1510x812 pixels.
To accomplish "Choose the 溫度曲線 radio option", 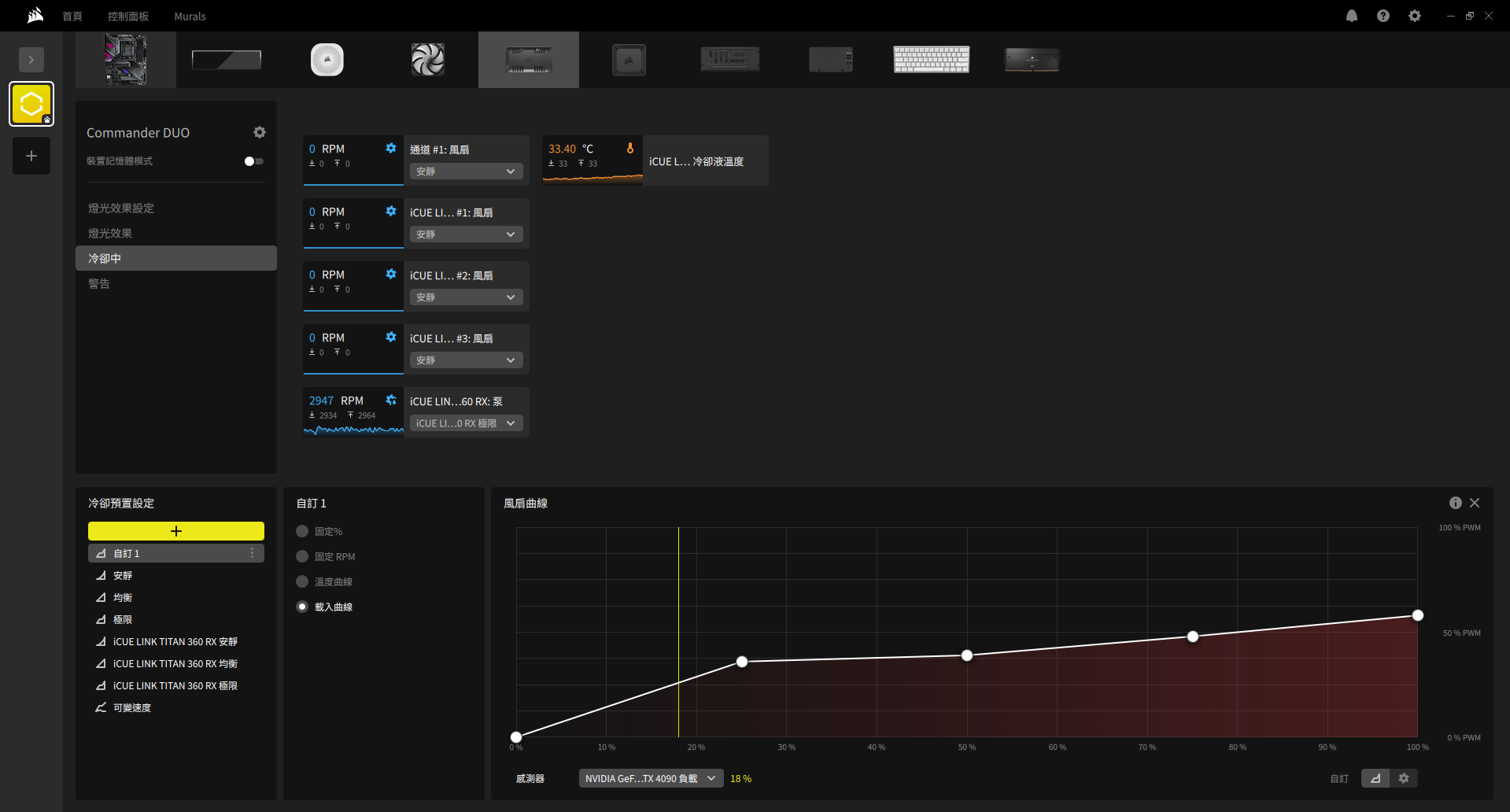I will (x=302, y=582).
